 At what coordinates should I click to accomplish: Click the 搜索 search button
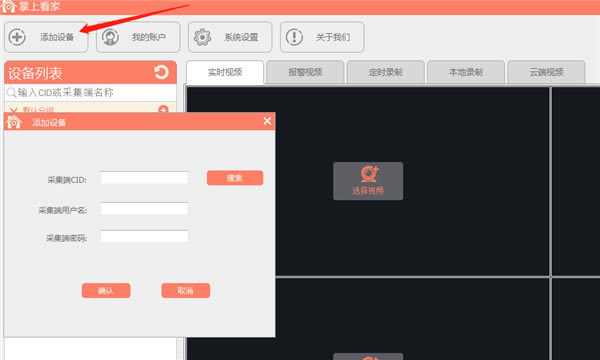tap(235, 178)
